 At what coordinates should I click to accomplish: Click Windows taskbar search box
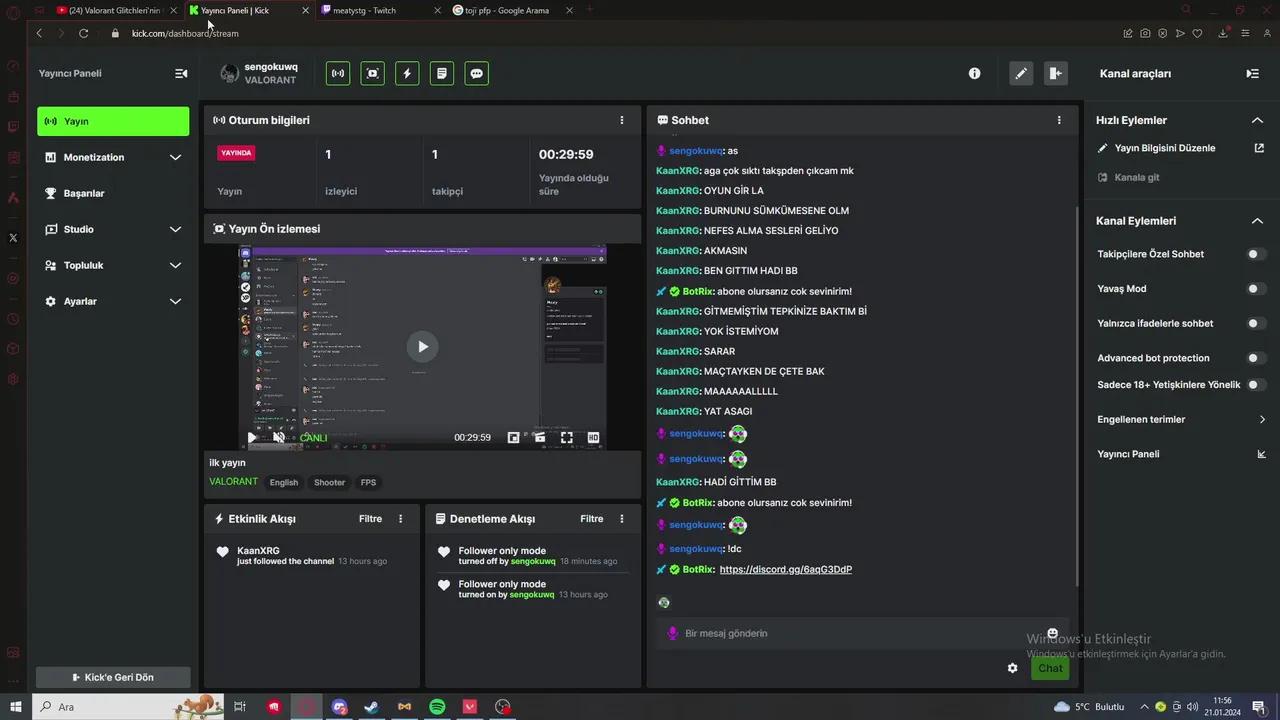128,707
